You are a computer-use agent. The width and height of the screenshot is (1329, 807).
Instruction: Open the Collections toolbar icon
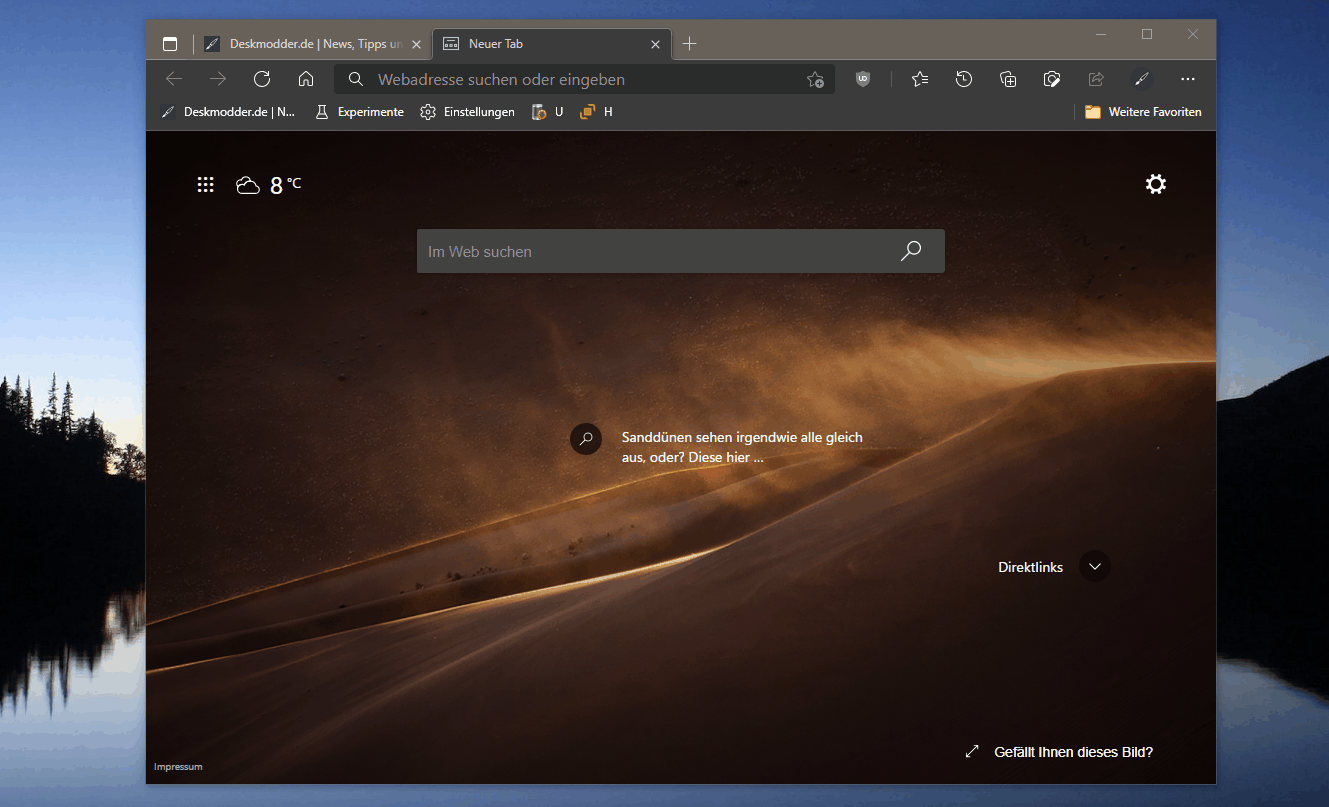click(1008, 79)
